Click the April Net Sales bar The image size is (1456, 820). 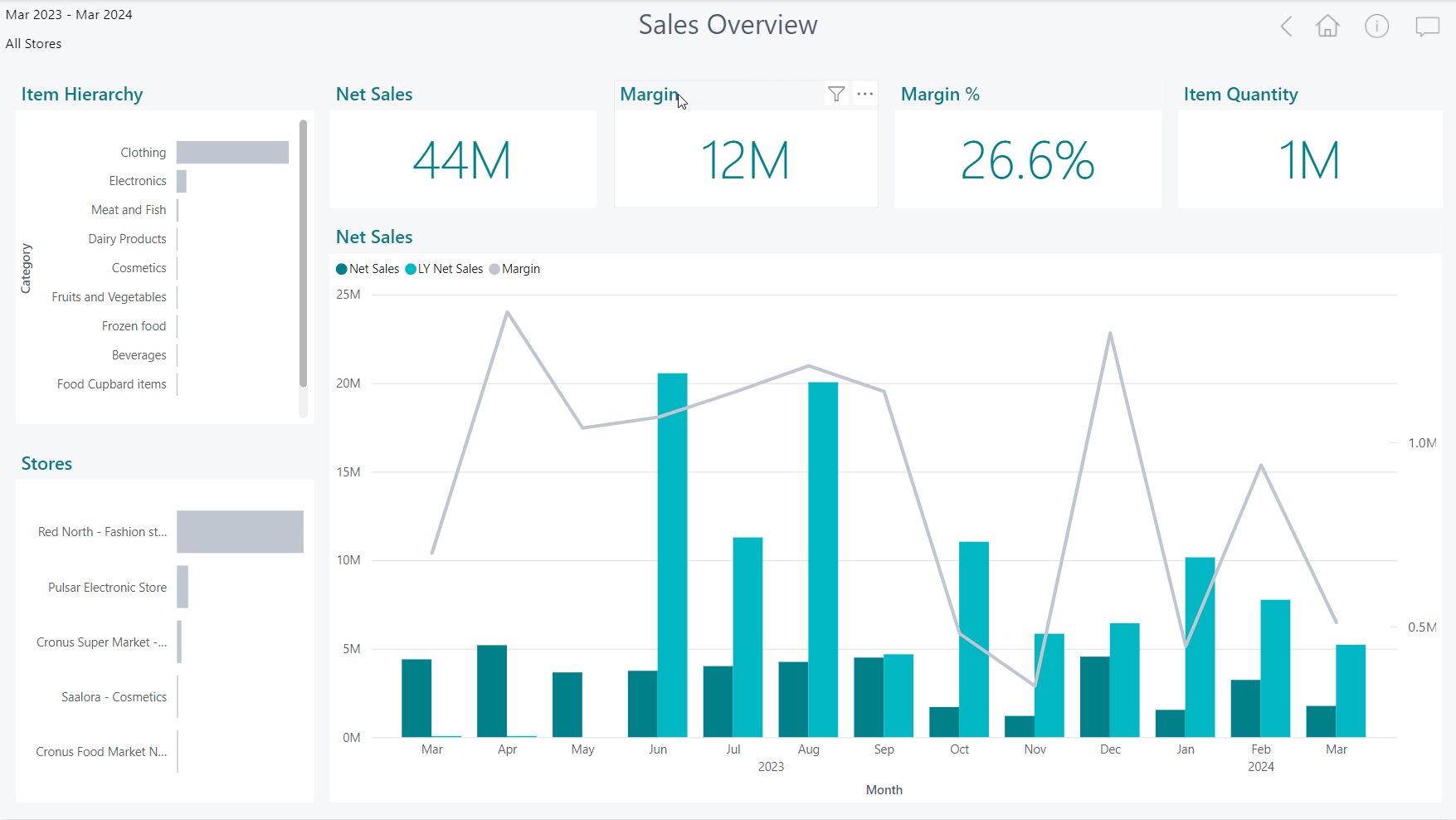[492, 691]
